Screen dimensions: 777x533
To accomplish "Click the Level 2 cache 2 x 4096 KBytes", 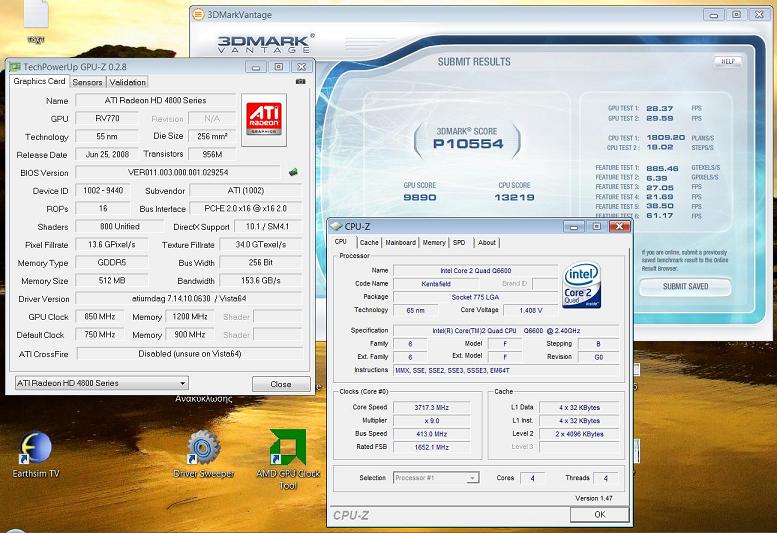I will (x=579, y=434).
